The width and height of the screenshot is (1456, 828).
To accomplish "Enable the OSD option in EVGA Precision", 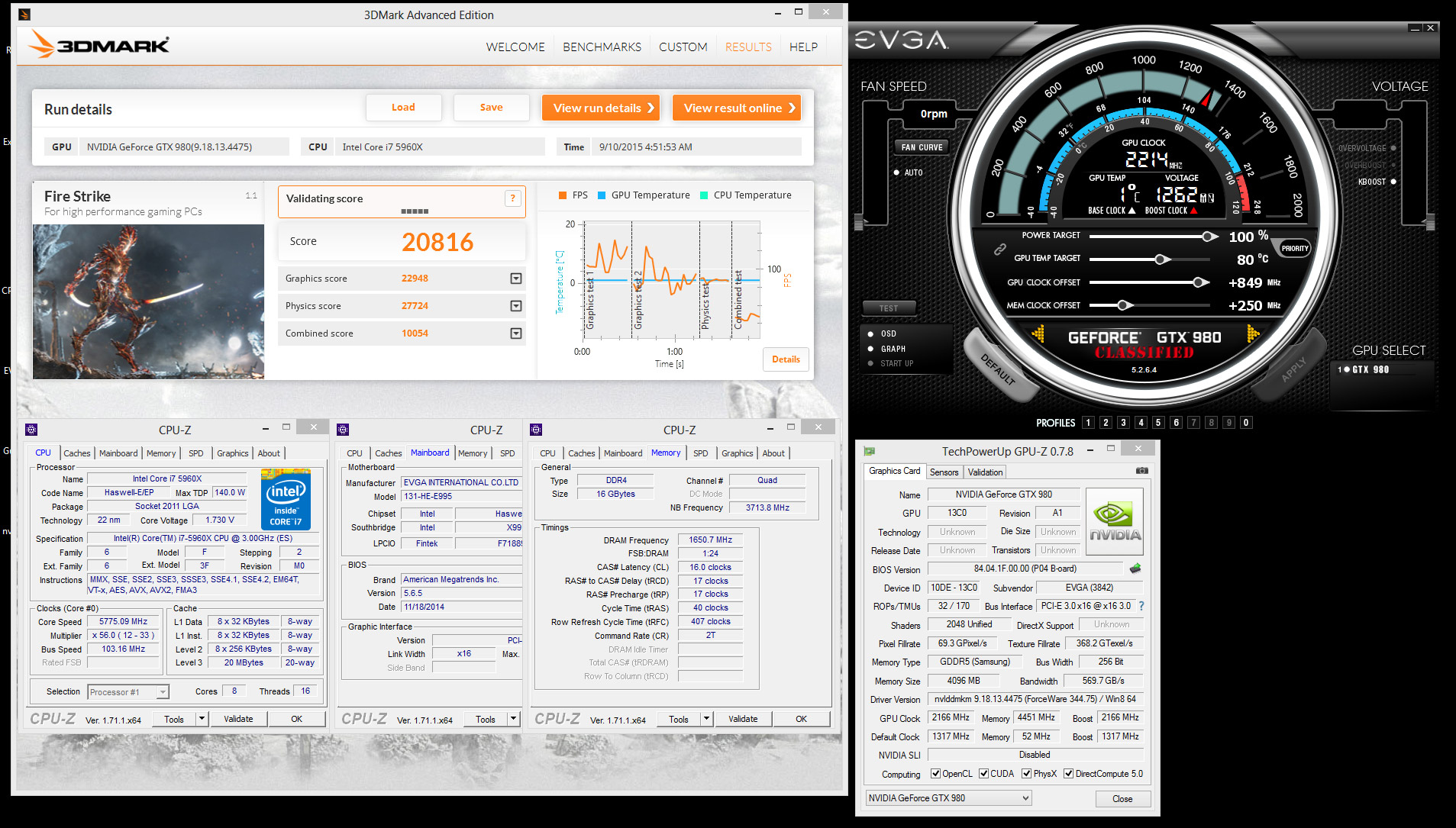I will pyautogui.click(x=871, y=333).
